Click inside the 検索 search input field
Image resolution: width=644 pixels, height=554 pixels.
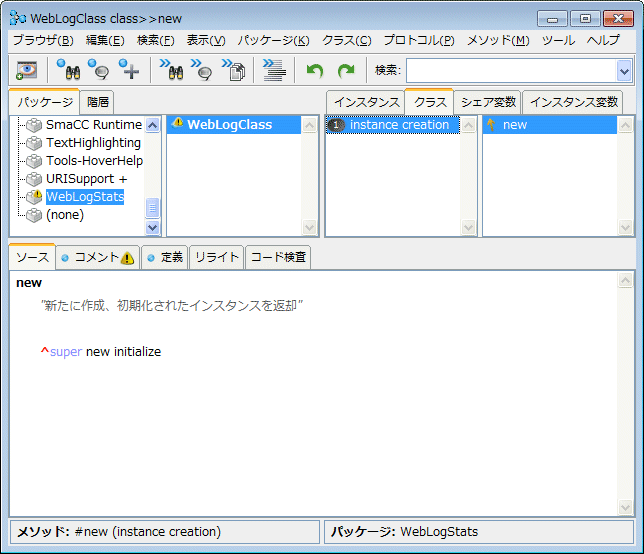coord(510,70)
